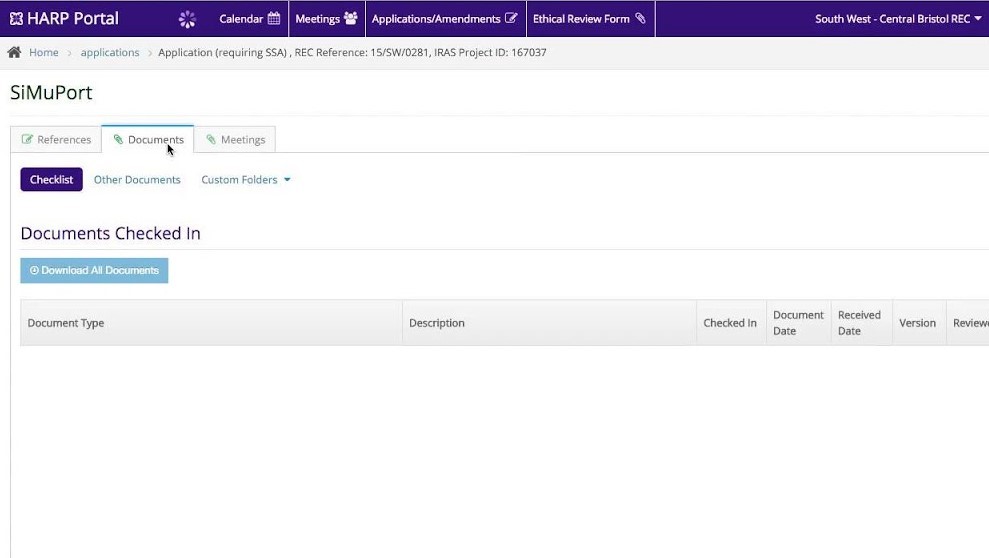The width and height of the screenshot is (989, 558).
Task: Click the loading spinner icon in navbar
Action: point(186,19)
